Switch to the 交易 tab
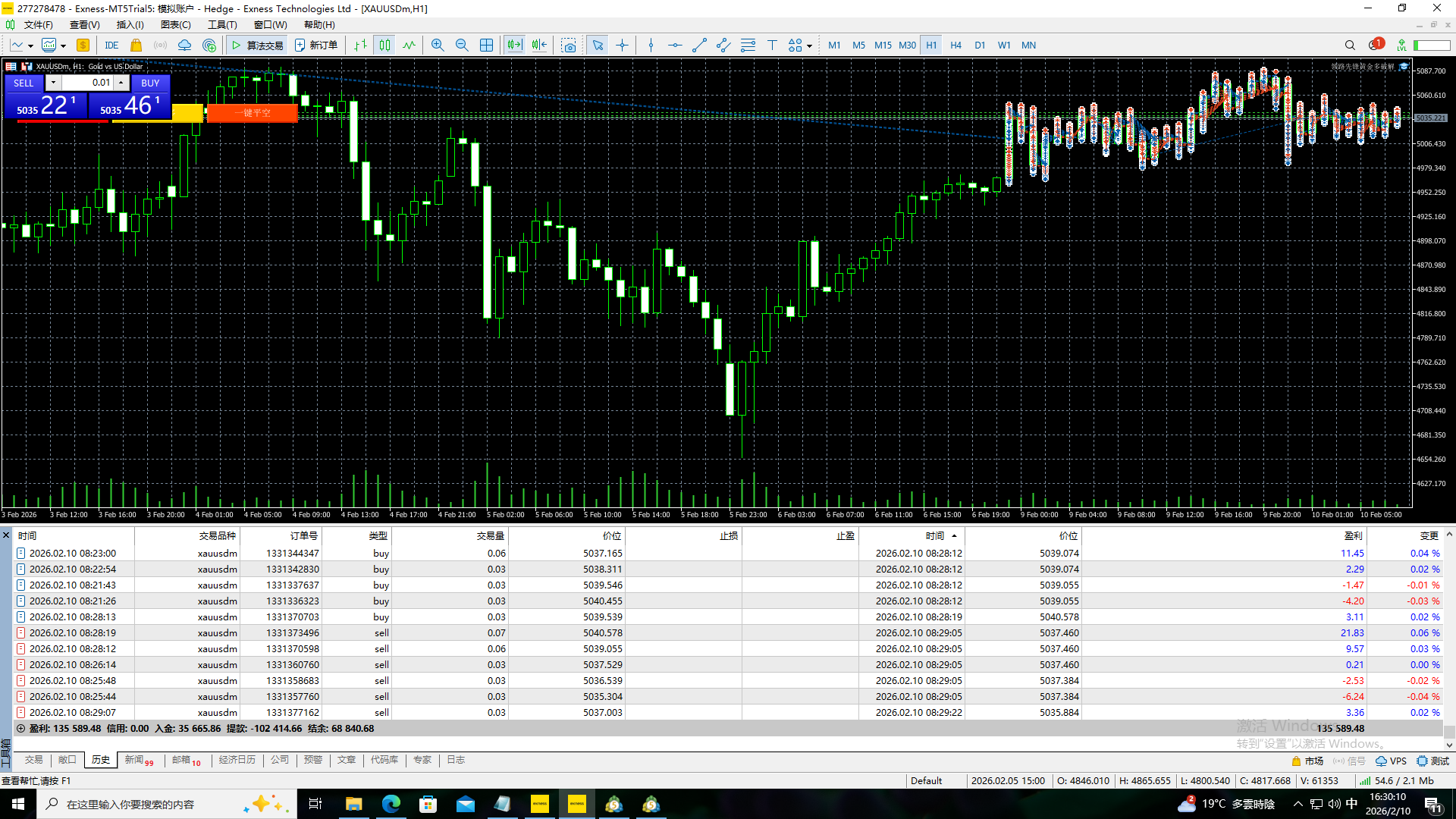This screenshot has height=819, width=1456. tap(33, 760)
